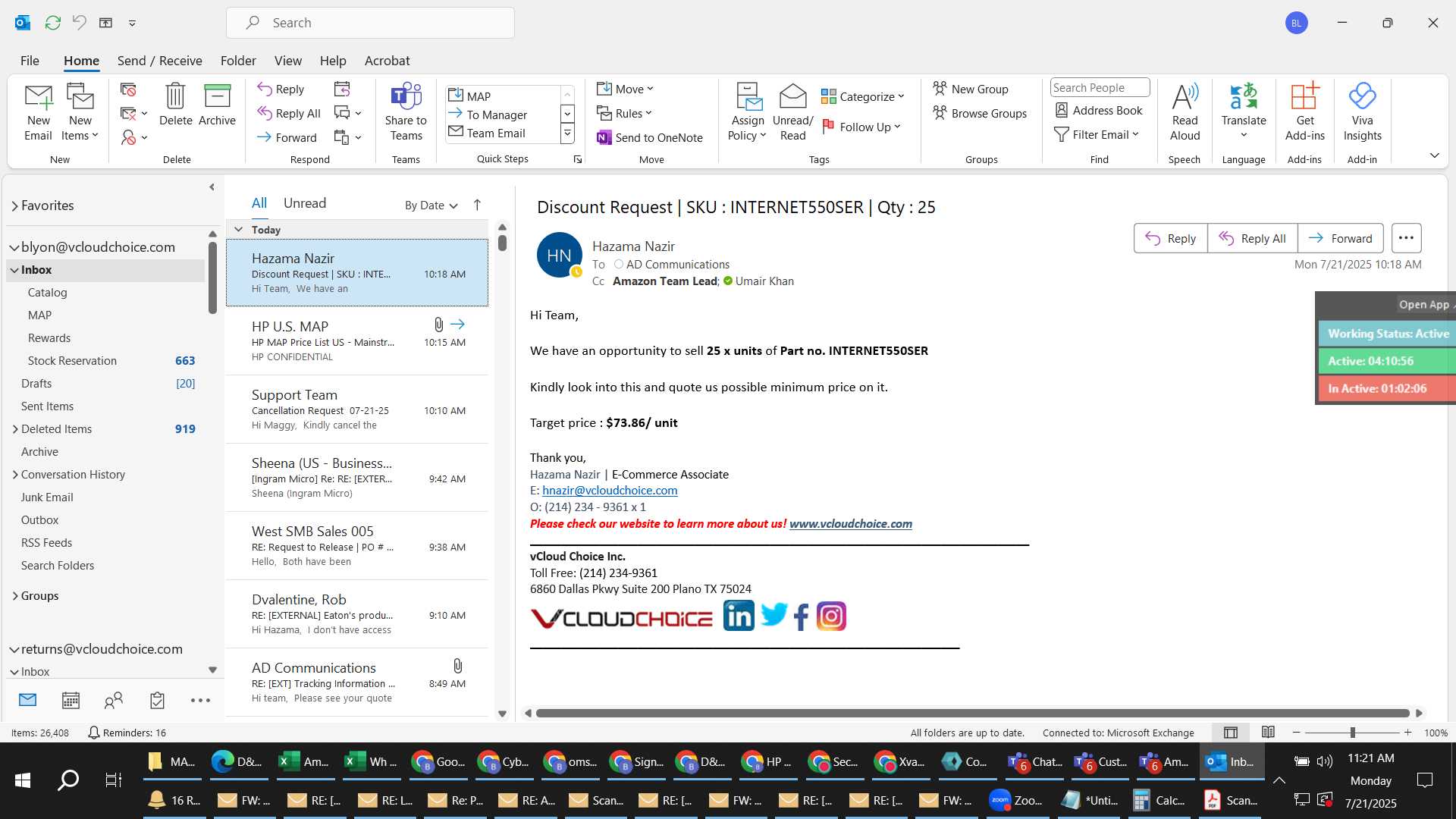Open By Date sort dropdown
Viewport: 1456px width, 819px height.
[431, 206]
